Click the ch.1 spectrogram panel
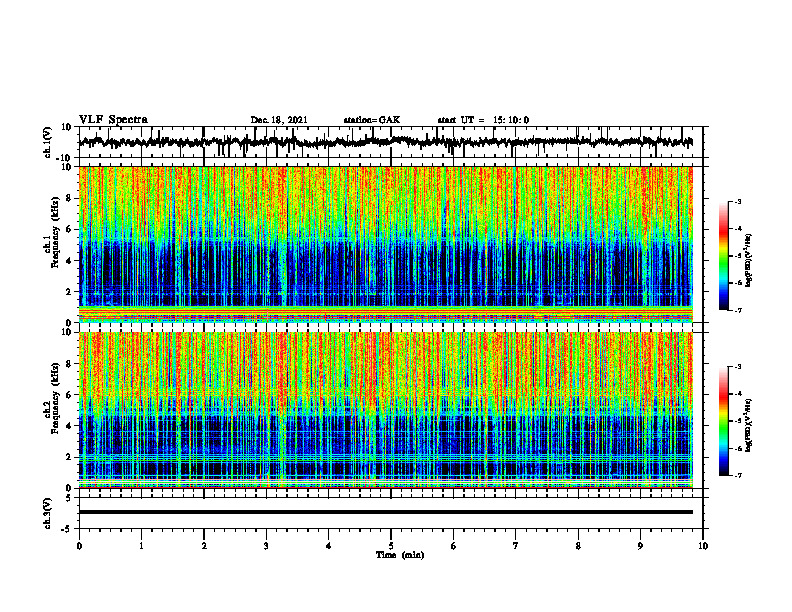This screenshot has height=612, width=792. [x=386, y=244]
